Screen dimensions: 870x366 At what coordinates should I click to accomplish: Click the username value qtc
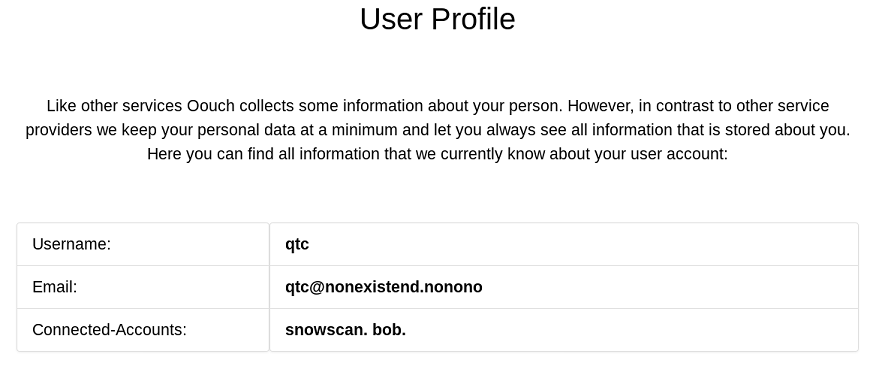point(297,245)
